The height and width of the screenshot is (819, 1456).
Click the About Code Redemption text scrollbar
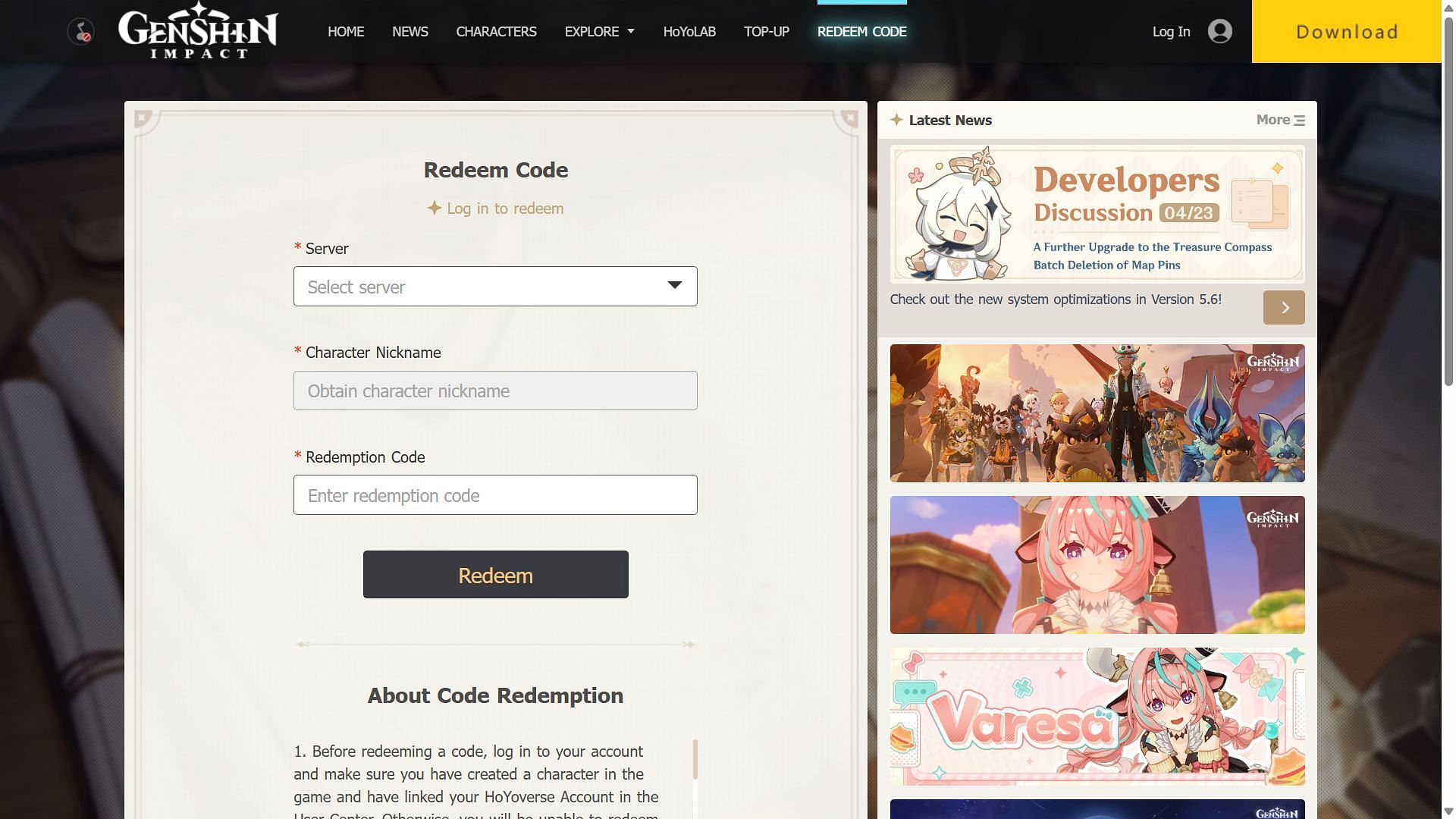[695, 761]
